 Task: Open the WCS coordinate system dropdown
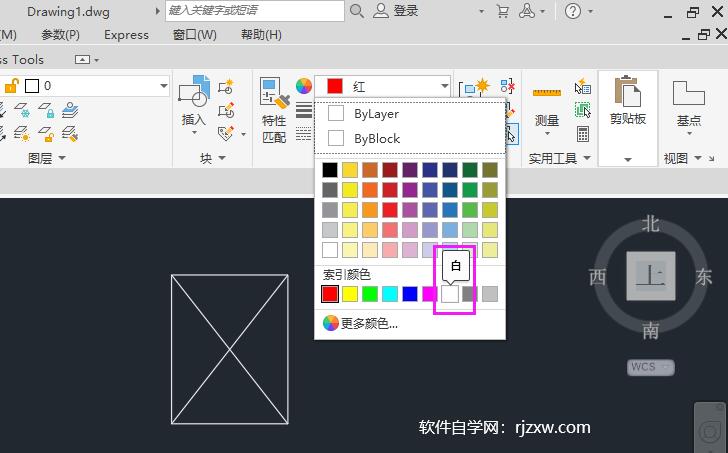(x=651, y=367)
